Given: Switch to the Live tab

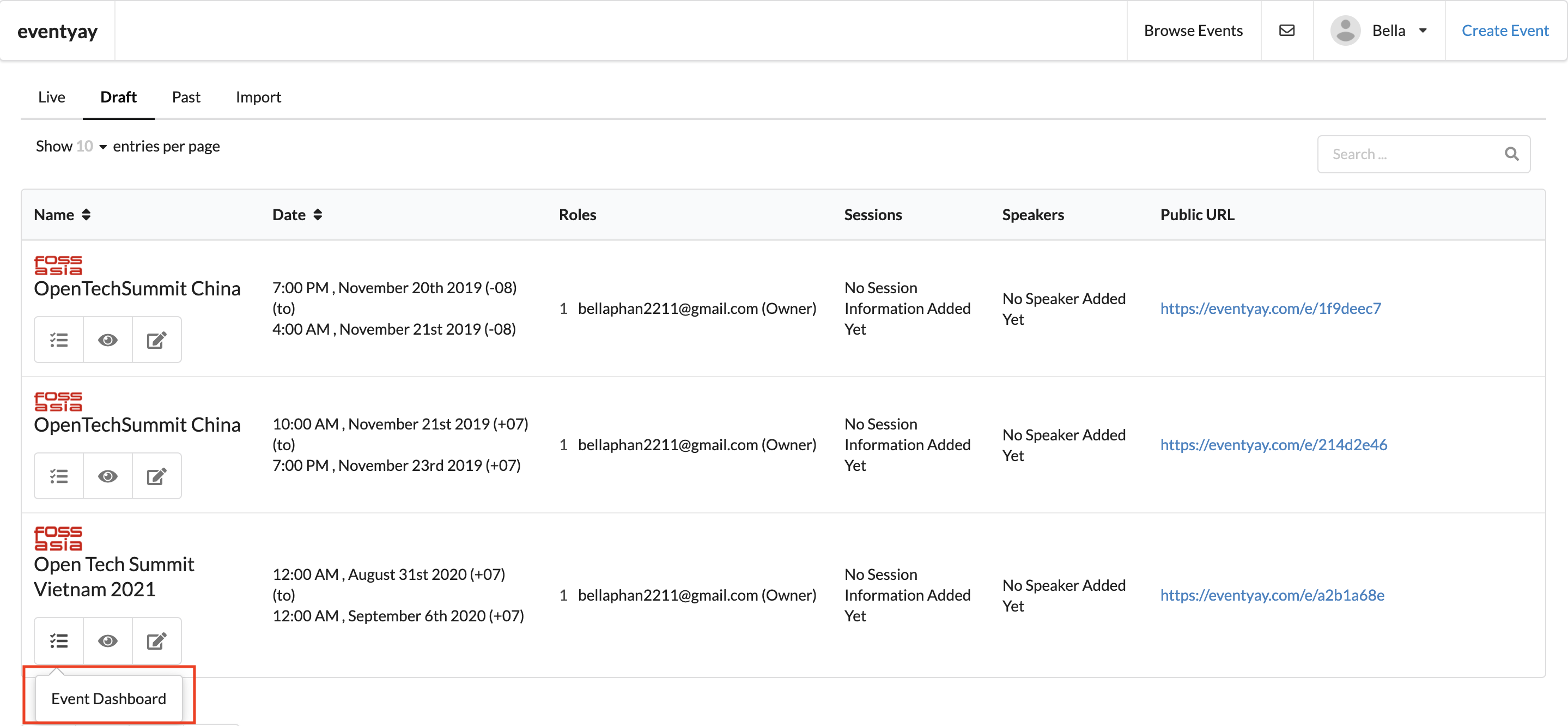Looking at the screenshot, I should tap(51, 96).
